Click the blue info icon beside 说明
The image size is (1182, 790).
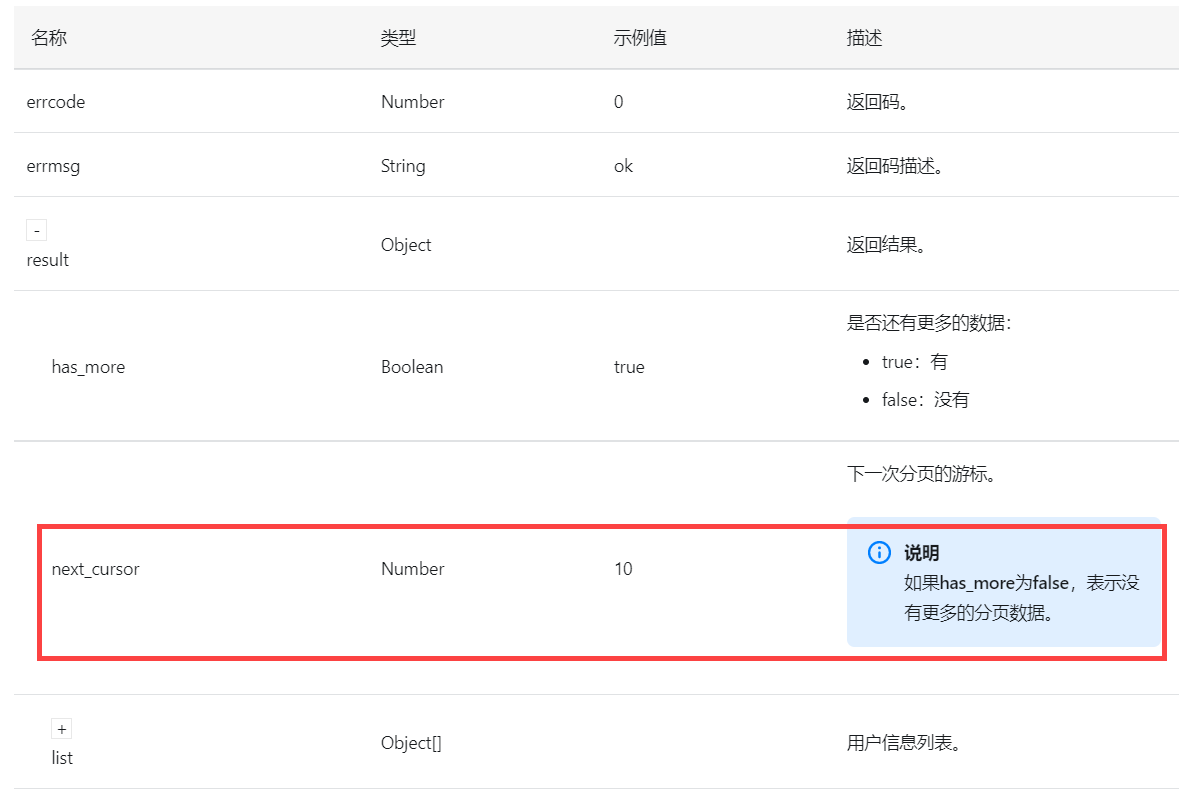point(879,553)
